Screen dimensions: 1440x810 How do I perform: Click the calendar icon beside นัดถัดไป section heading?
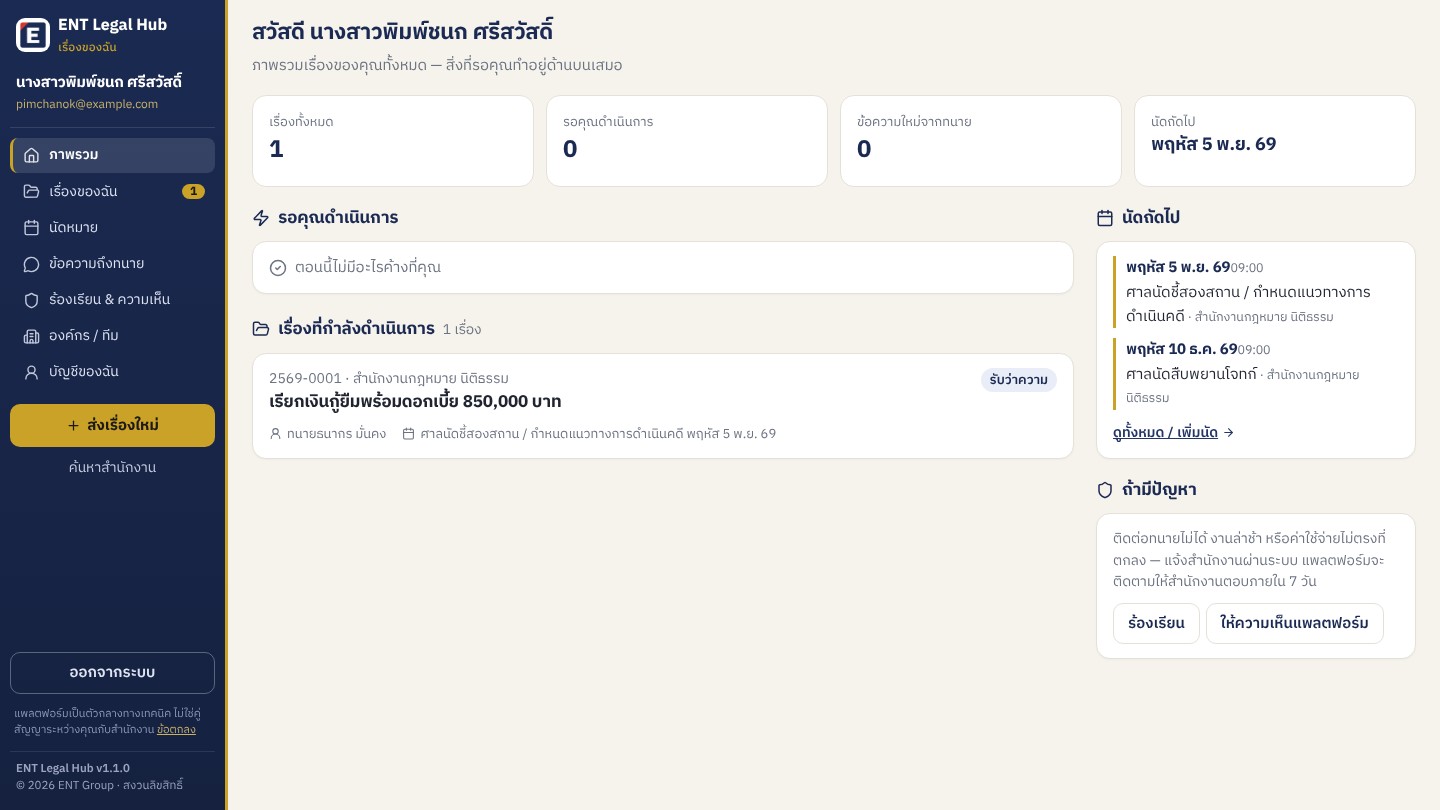point(1105,218)
